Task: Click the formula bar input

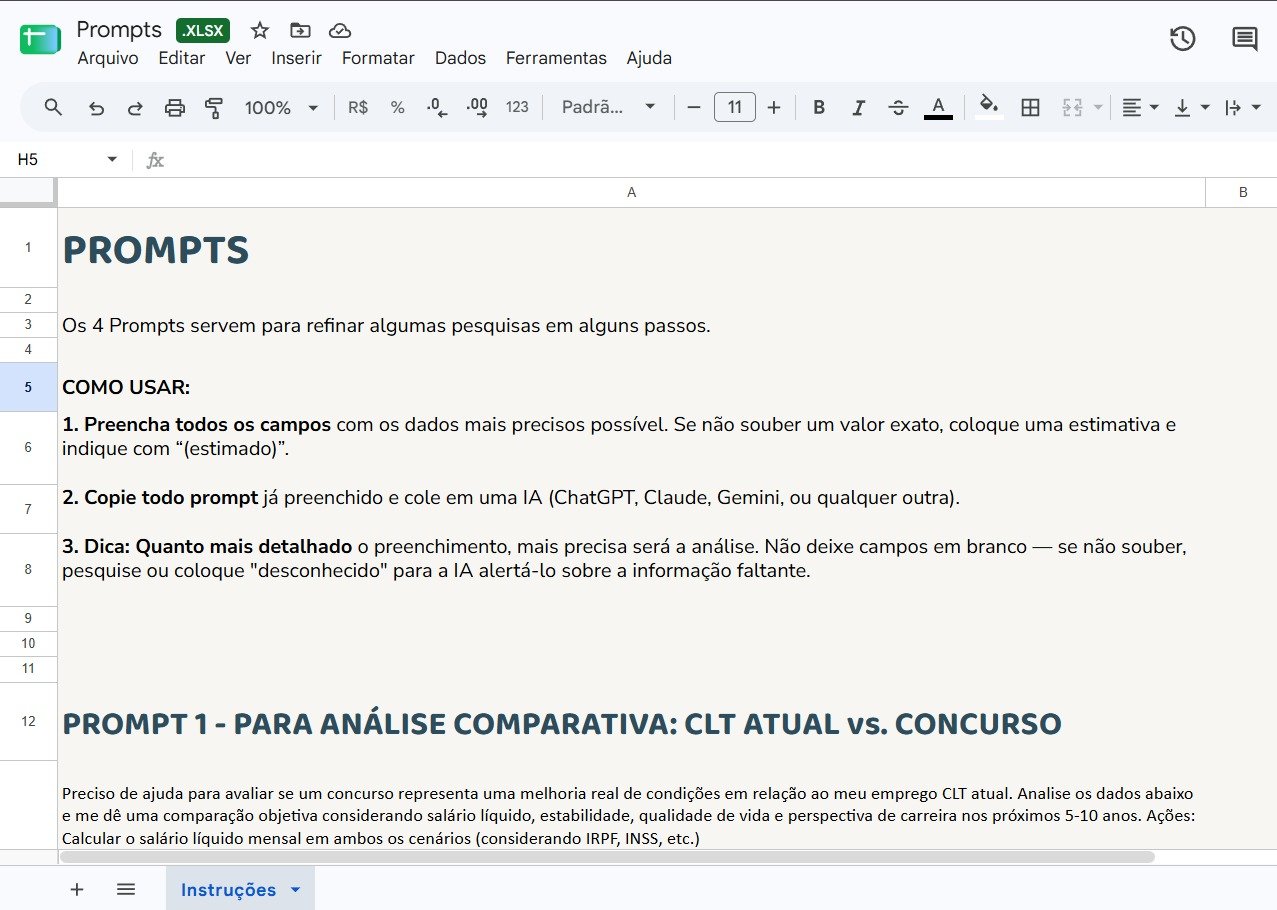Action: 720,160
